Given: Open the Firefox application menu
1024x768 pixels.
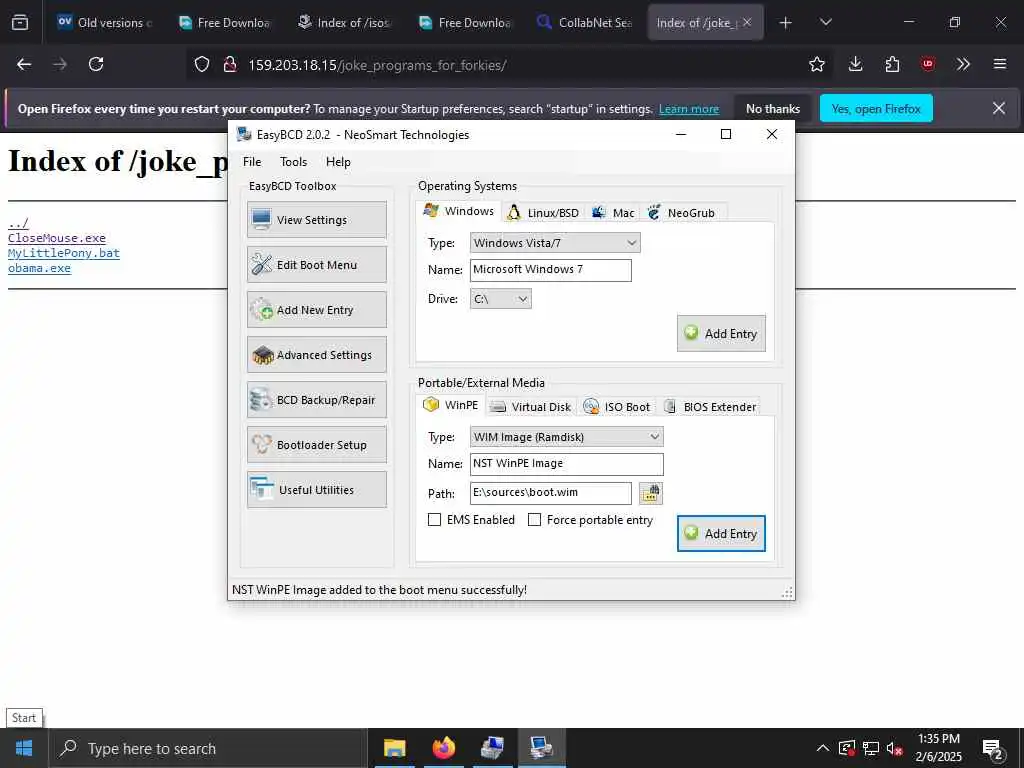Looking at the screenshot, I should tap(999, 64).
